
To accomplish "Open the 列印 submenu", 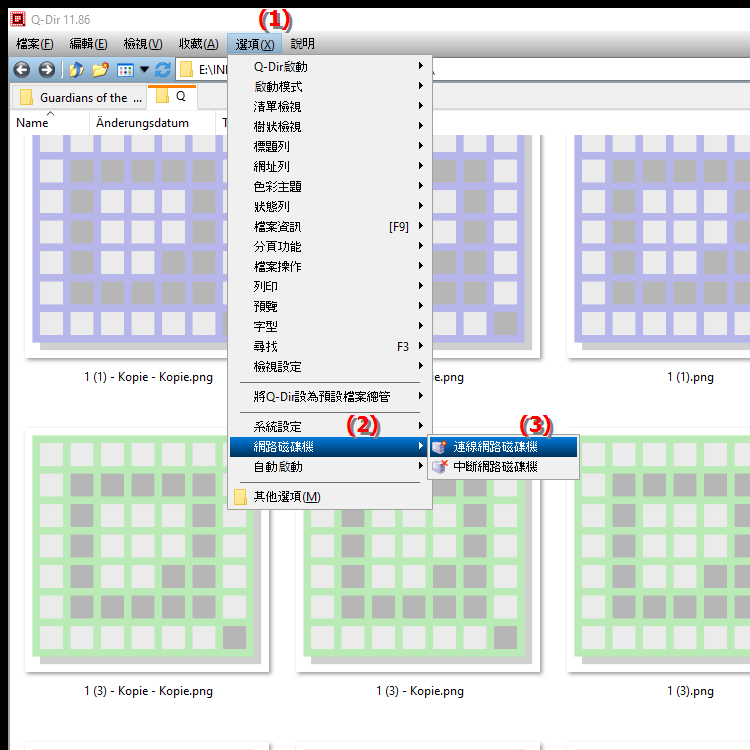I will tap(330, 287).
